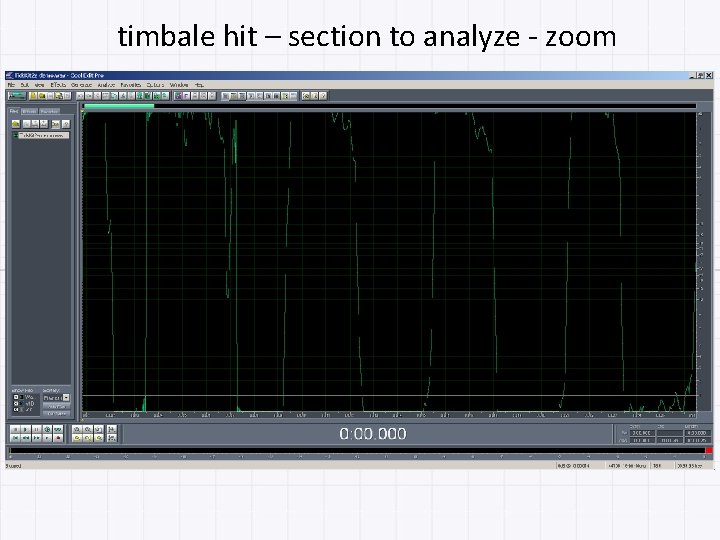Image resolution: width=720 pixels, height=540 pixels.
Task: Pause playback with the Pause button
Action: pyautogui.click(x=37, y=429)
